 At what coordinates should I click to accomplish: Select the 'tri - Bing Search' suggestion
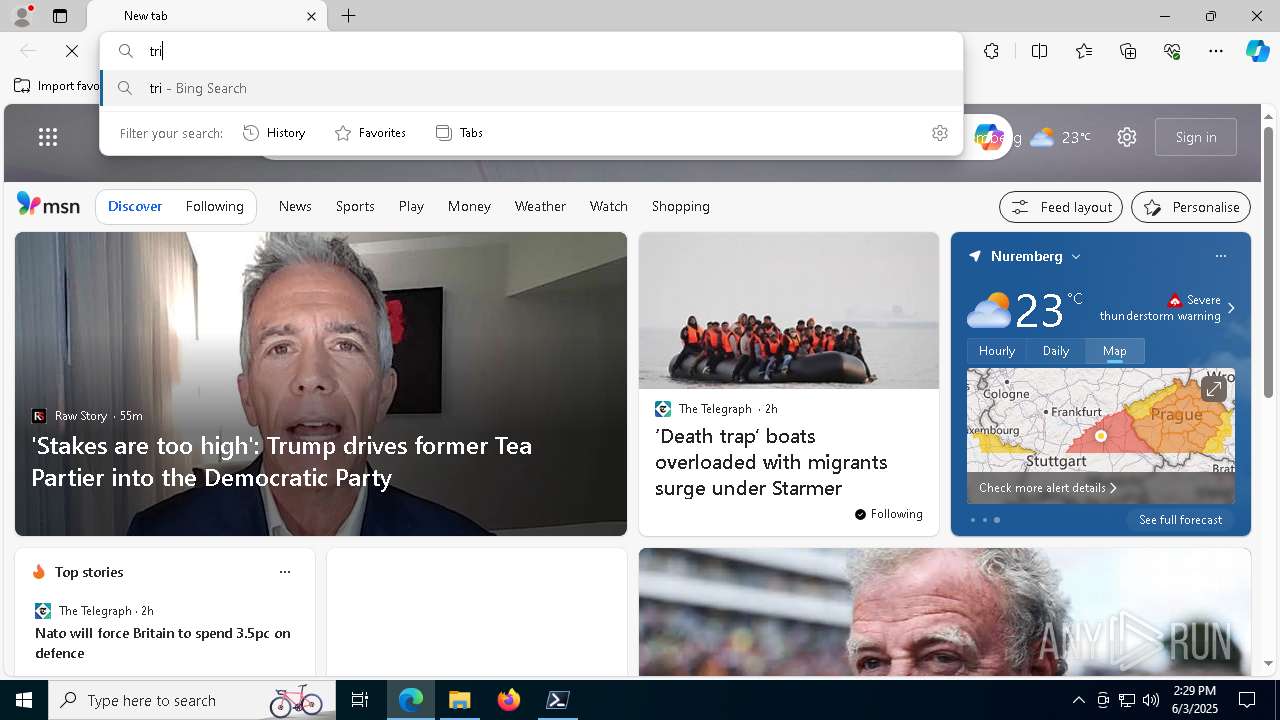[531, 88]
